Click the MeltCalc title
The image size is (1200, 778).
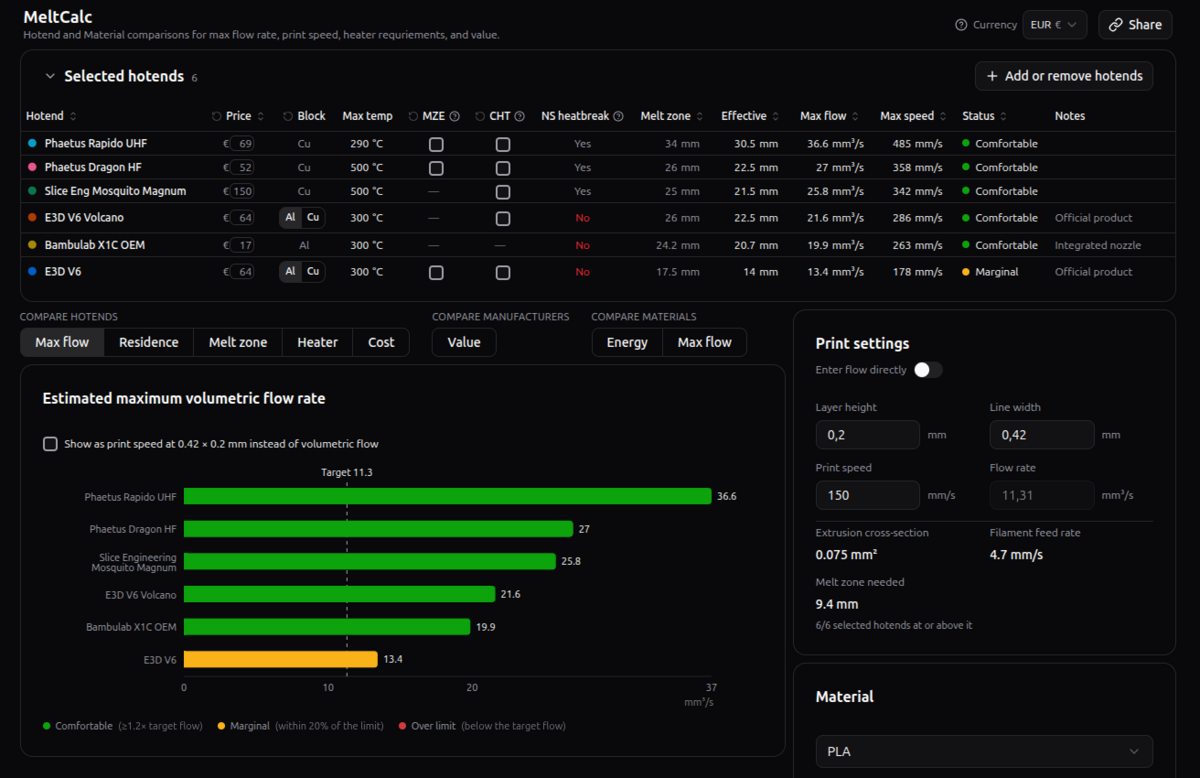tap(60, 16)
